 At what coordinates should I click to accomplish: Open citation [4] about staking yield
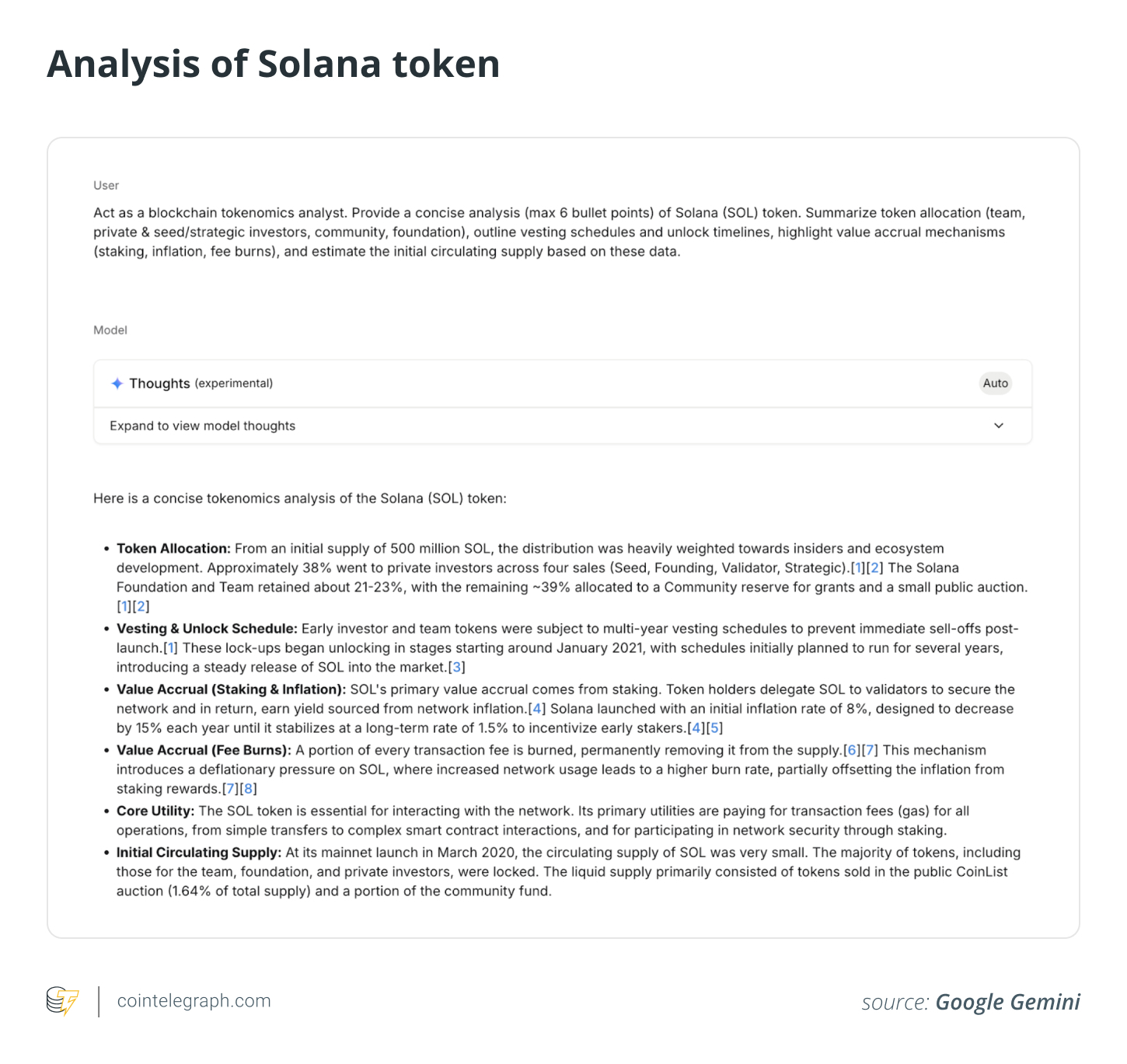(x=536, y=708)
